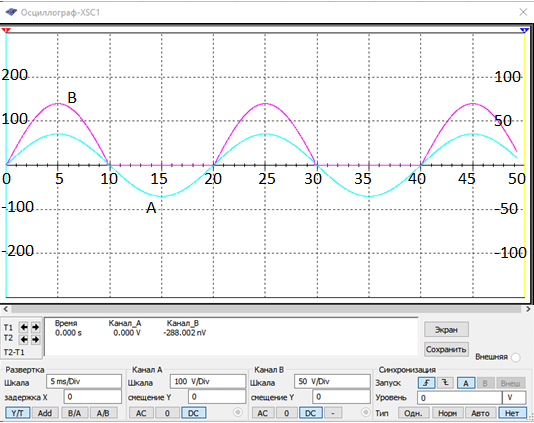The height and width of the screenshot is (423, 534).
Task: Click the Экран button
Action: [446, 330]
